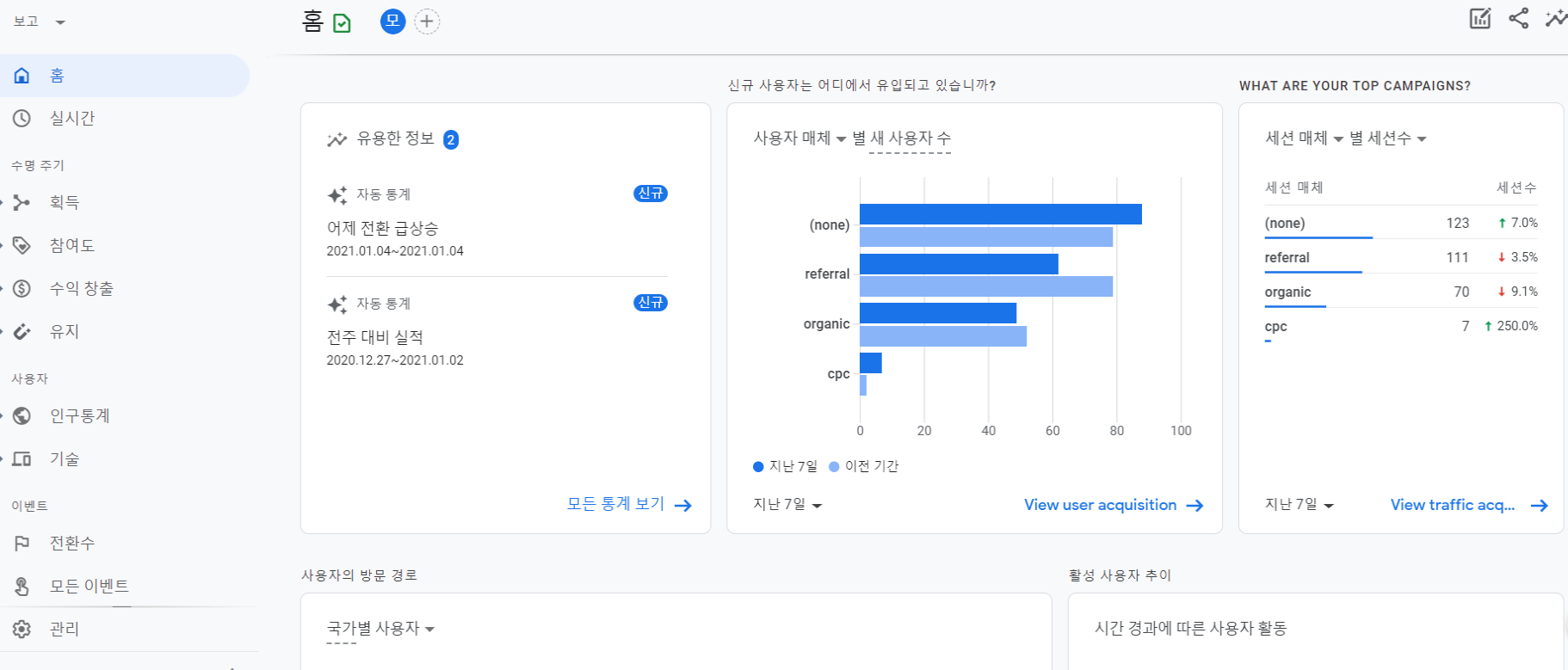
Task: Open the insights sparkle icon at top right
Action: point(1556,18)
